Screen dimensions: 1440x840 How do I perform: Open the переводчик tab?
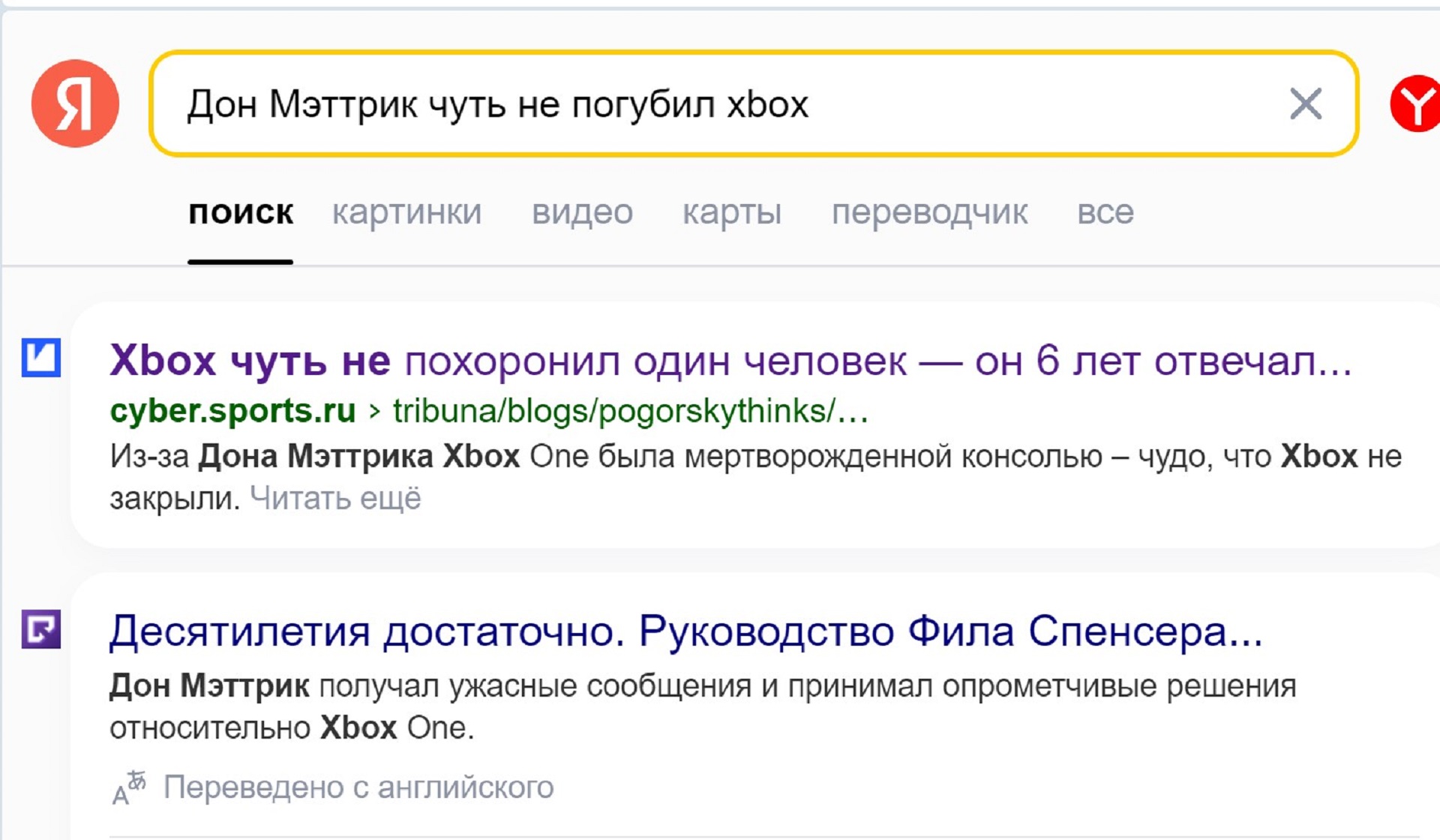pos(929,213)
